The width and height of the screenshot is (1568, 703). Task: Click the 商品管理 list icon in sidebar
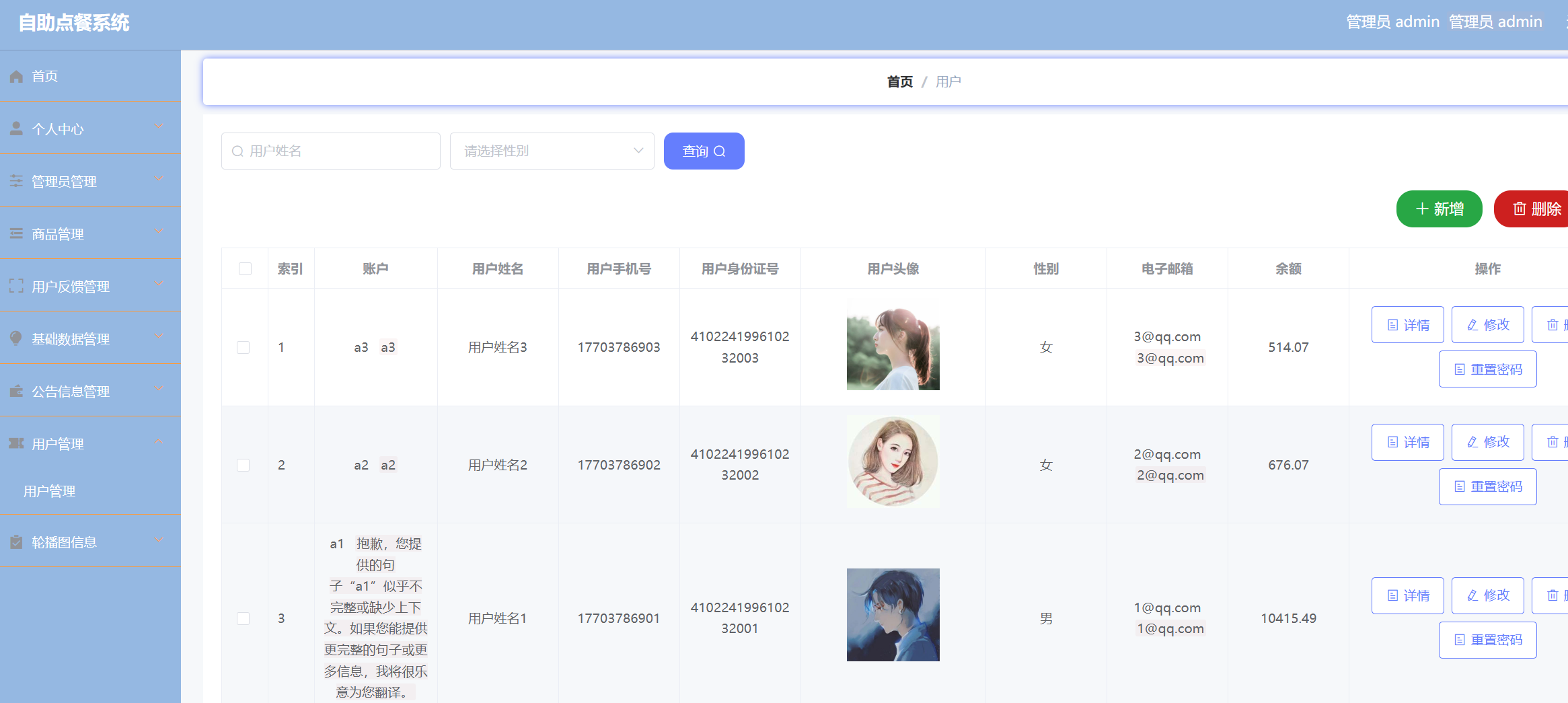tap(16, 233)
